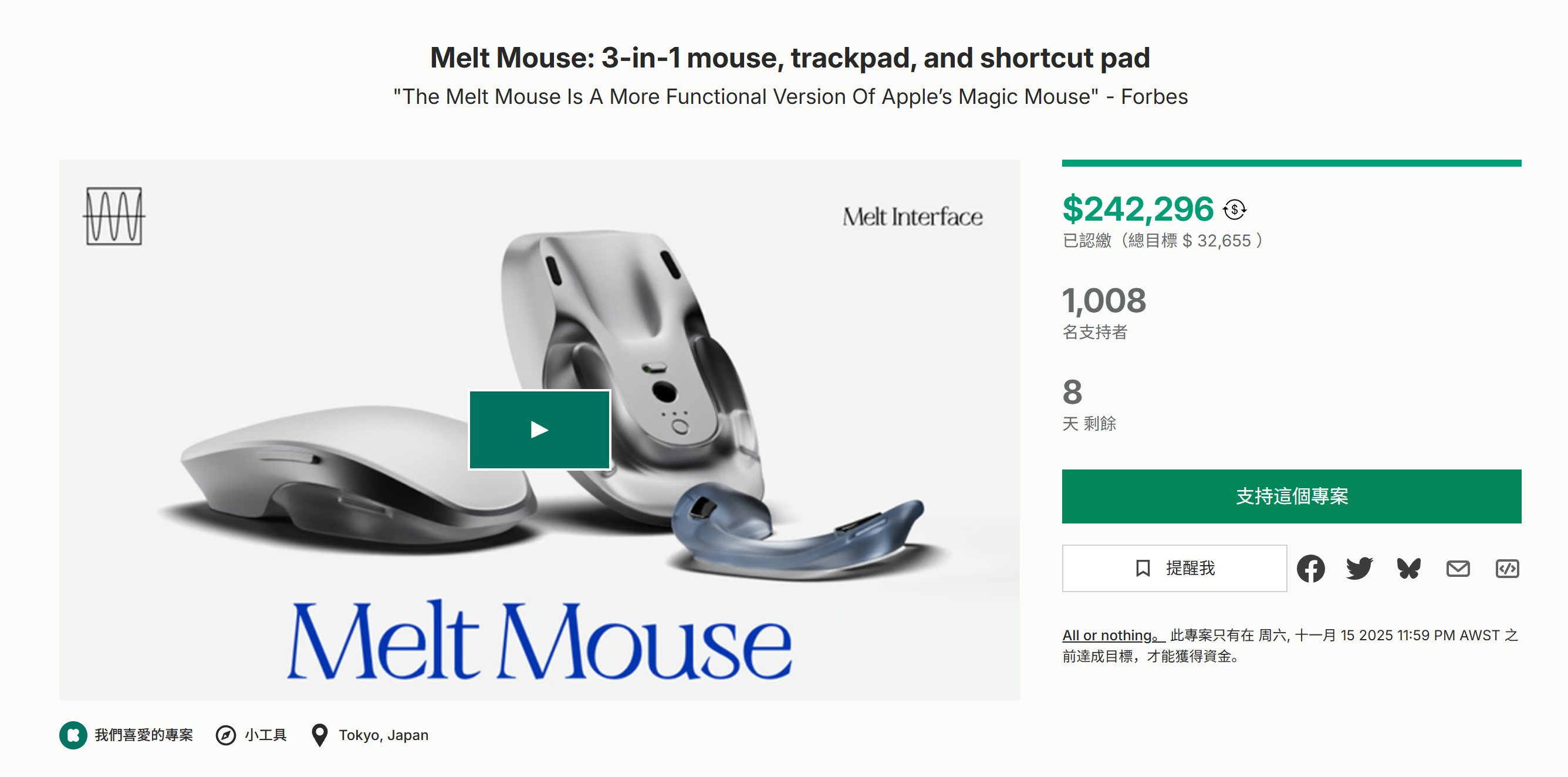Open the embed code icon

1507,569
